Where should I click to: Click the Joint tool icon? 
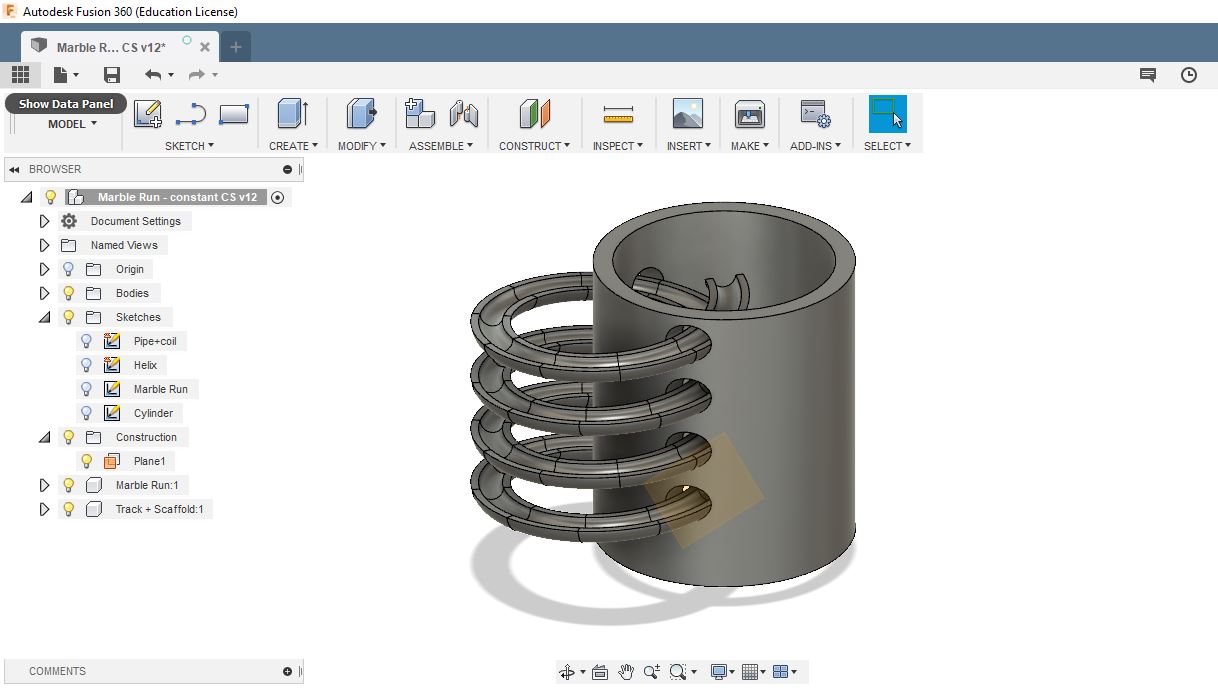(464, 114)
